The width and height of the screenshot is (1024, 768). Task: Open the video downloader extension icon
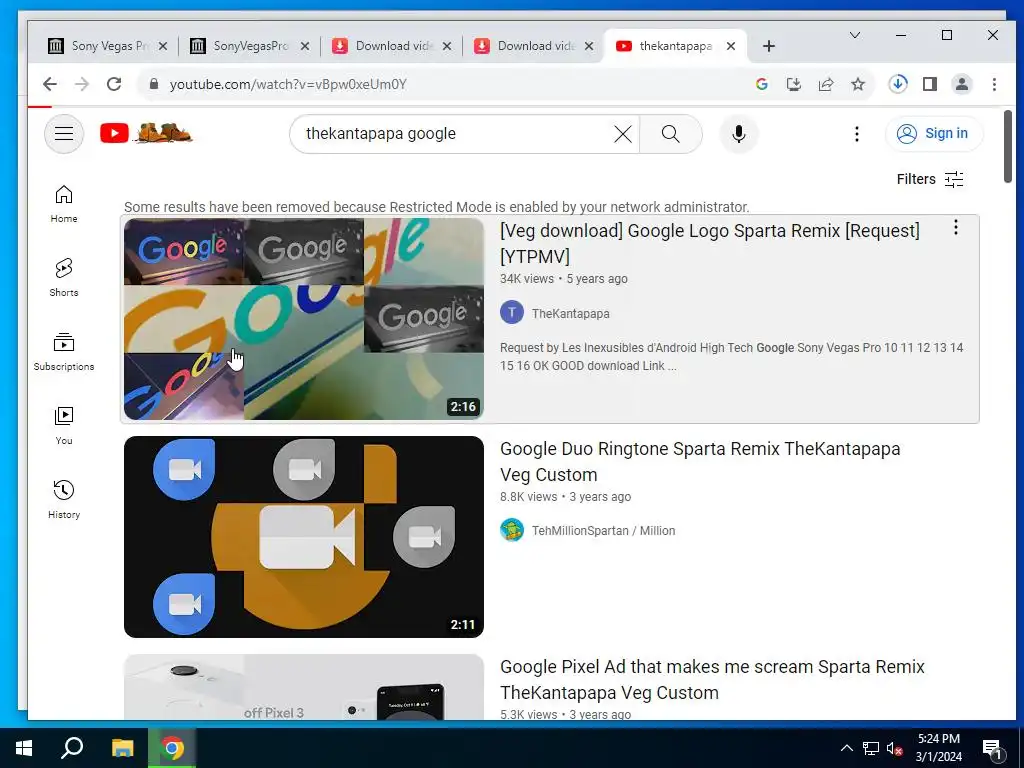(x=898, y=84)
